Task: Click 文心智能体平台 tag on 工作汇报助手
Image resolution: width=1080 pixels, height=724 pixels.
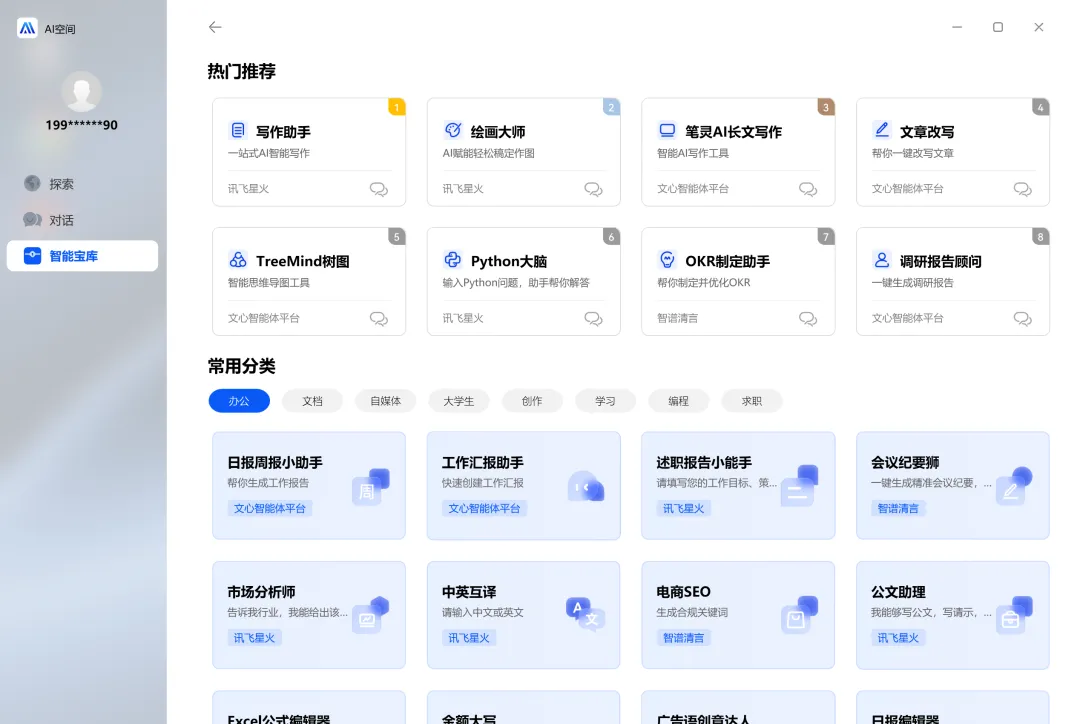Action: (484, 508)
